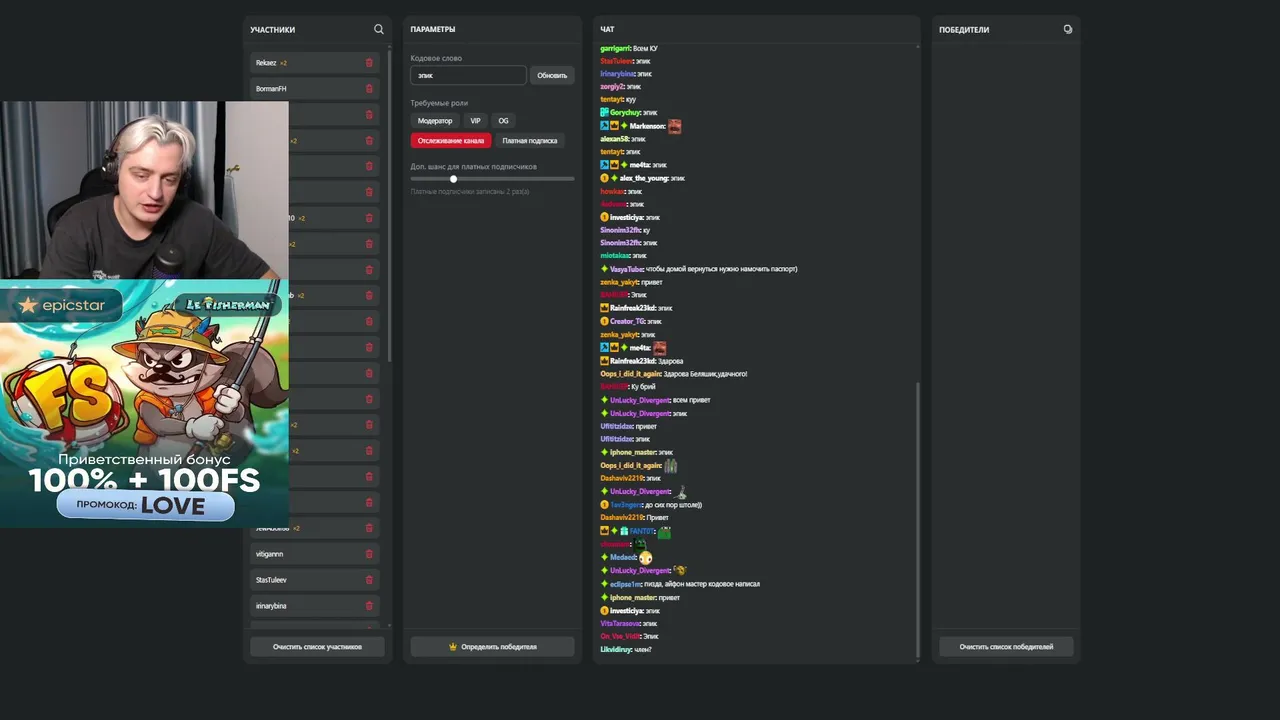Click the Кодовое слово input field

pyautogui.click(x=468, y=75)
